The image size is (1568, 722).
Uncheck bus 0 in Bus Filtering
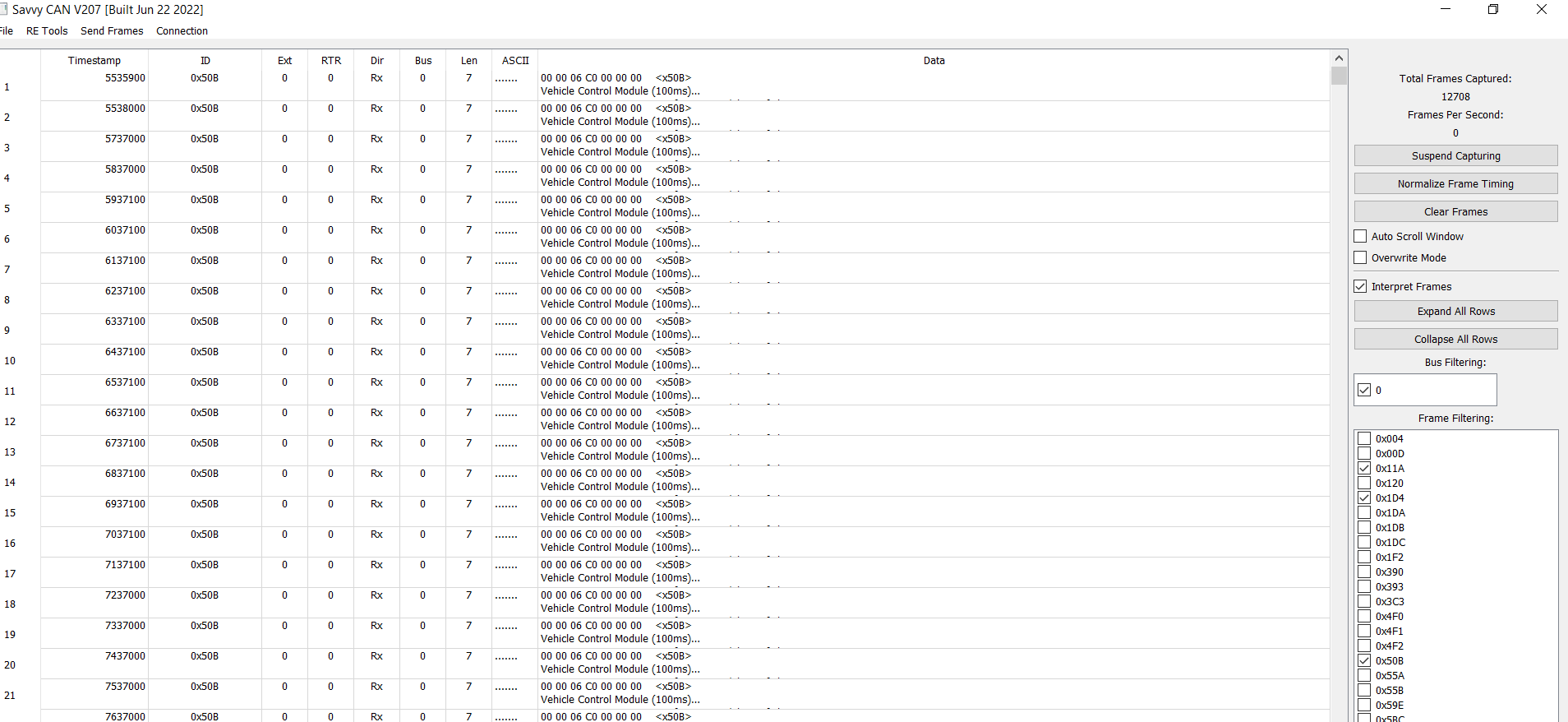coord(1365,391)
